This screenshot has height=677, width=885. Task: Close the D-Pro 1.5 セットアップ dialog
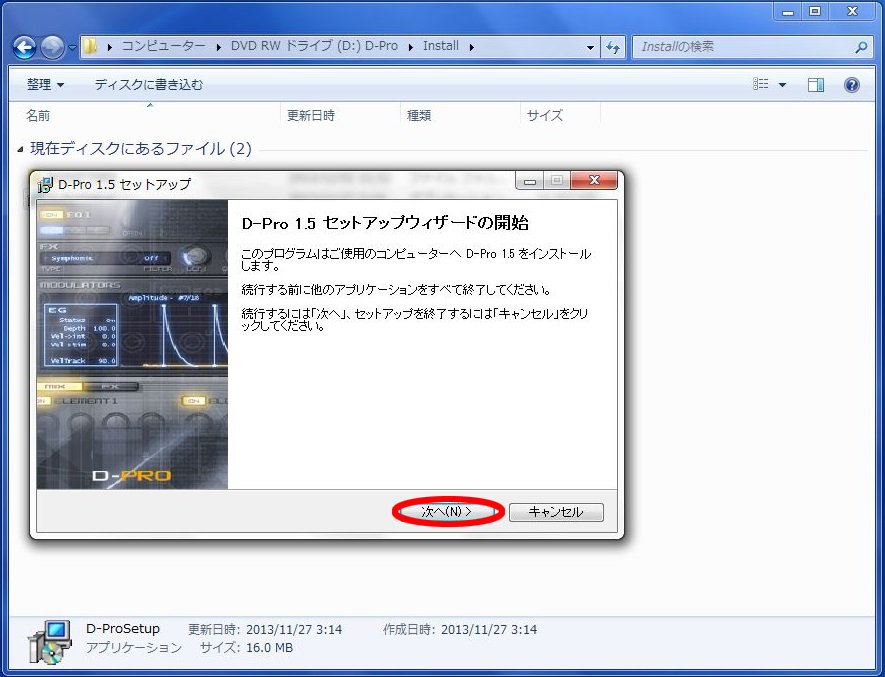594,180
